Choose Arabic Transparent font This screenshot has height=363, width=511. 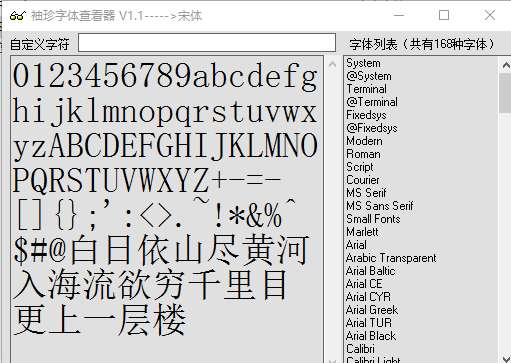click(x=391, y=258)
